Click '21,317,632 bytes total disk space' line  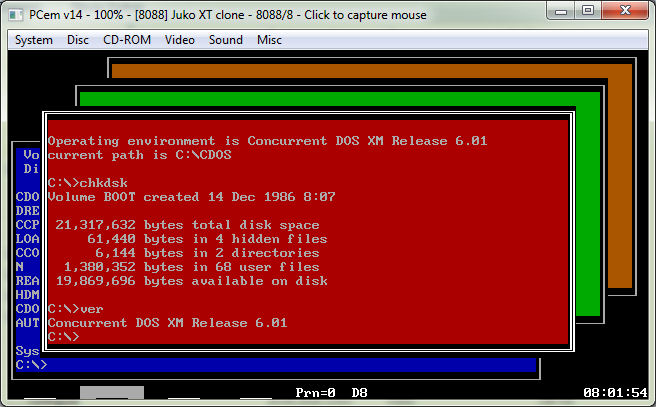187,225
